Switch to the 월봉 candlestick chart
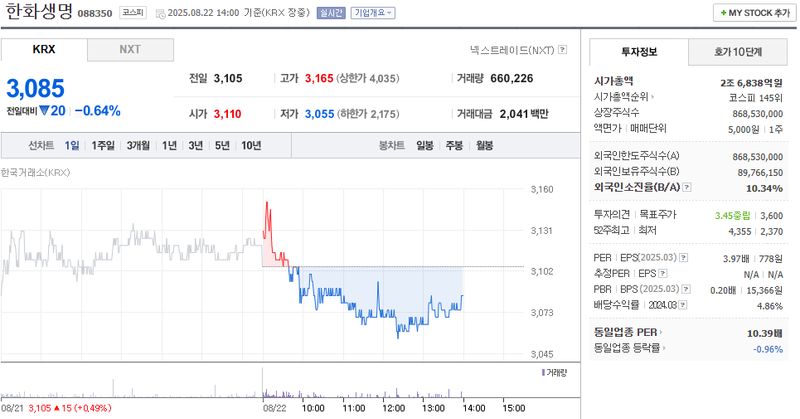This screenshot has width=800, height=419. pyautogui.click(x=484, y=146)
